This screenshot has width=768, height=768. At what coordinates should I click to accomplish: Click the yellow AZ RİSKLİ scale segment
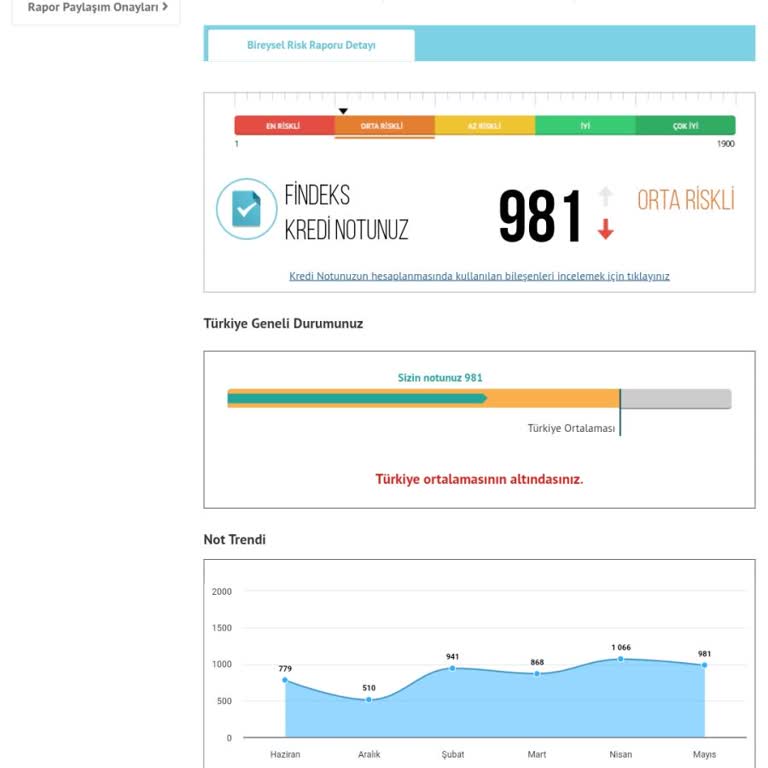pos(485,126)
